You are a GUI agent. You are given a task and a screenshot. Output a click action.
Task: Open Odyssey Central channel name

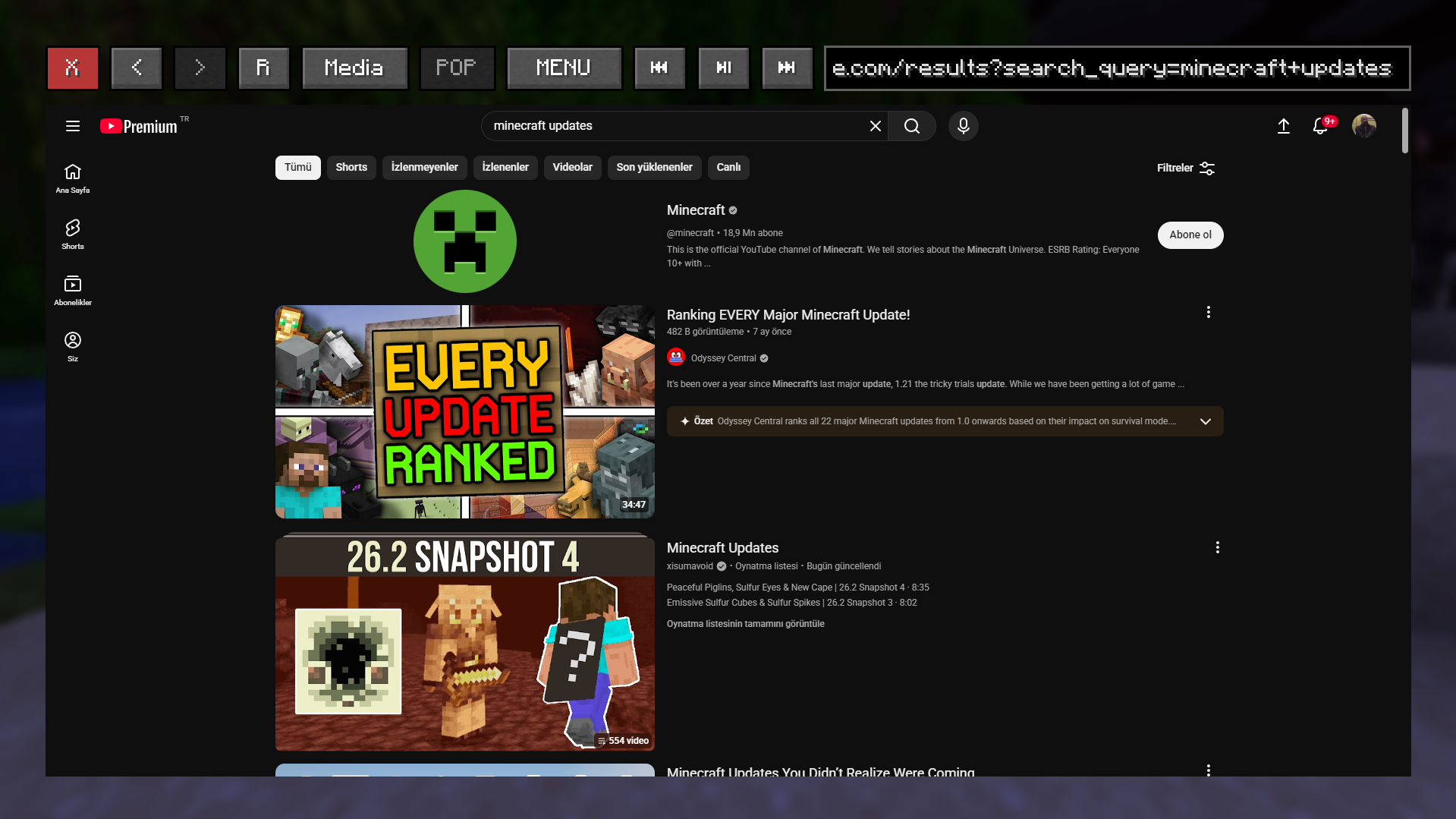[x=724, y=358]
